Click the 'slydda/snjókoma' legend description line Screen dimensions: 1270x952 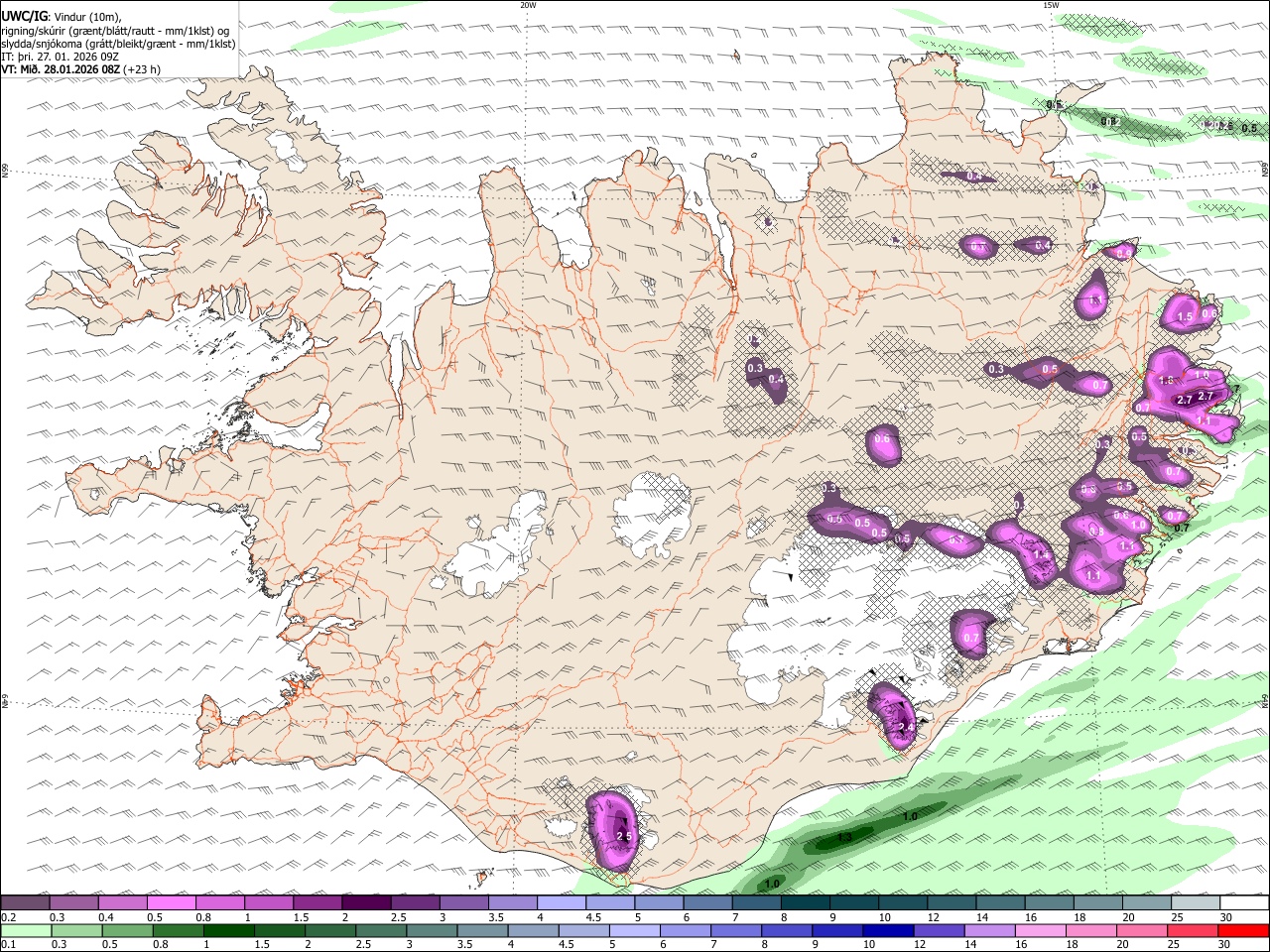click(x=119, y=44)
